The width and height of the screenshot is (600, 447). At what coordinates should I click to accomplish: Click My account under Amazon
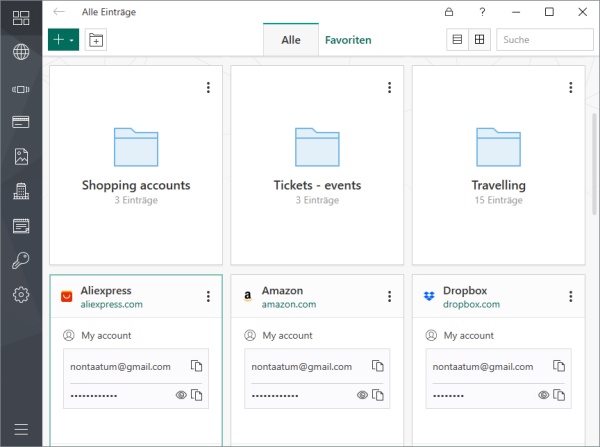coord(287,336)
